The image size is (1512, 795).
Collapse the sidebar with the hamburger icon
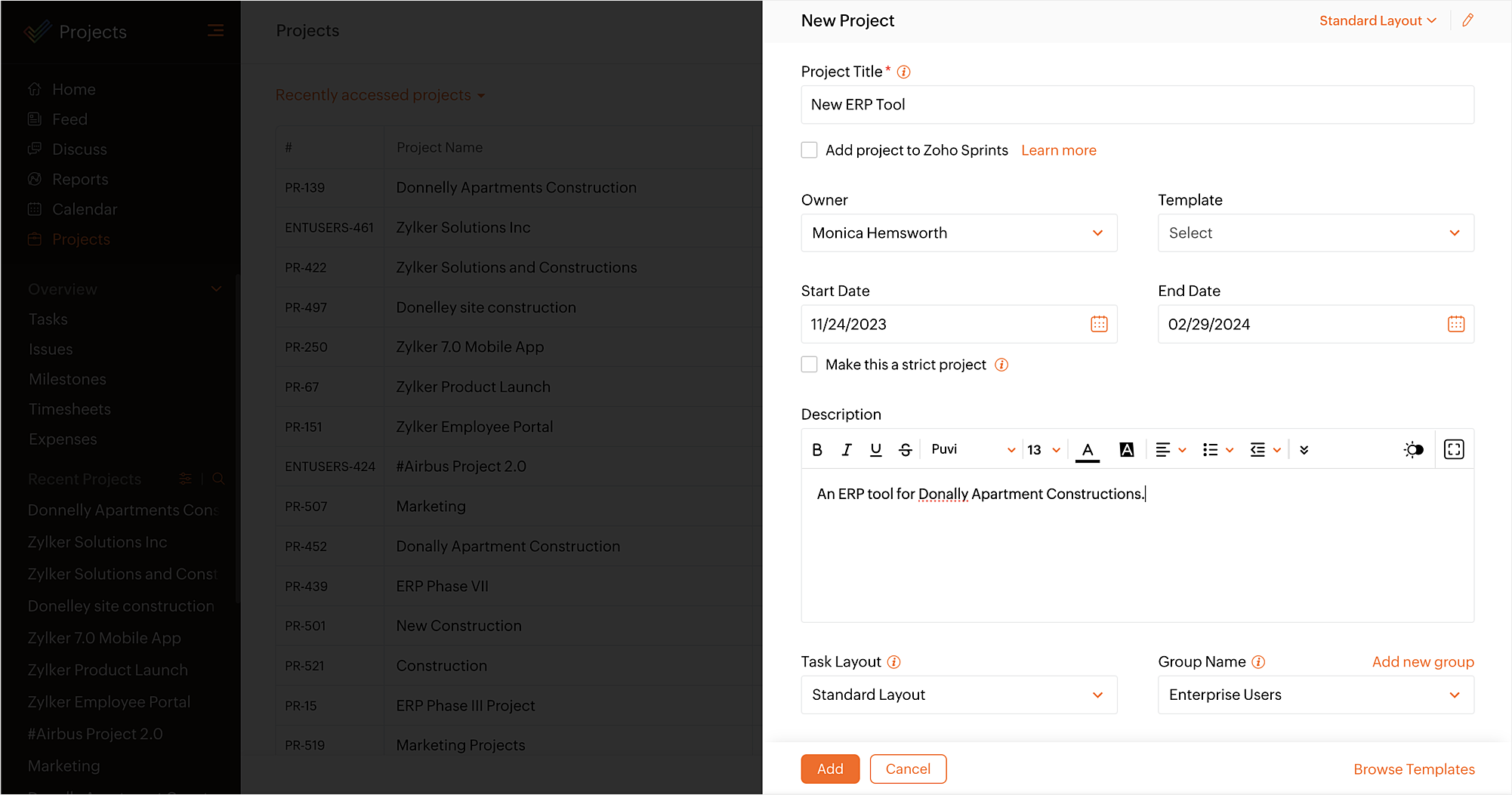click(x=215, y=31)
